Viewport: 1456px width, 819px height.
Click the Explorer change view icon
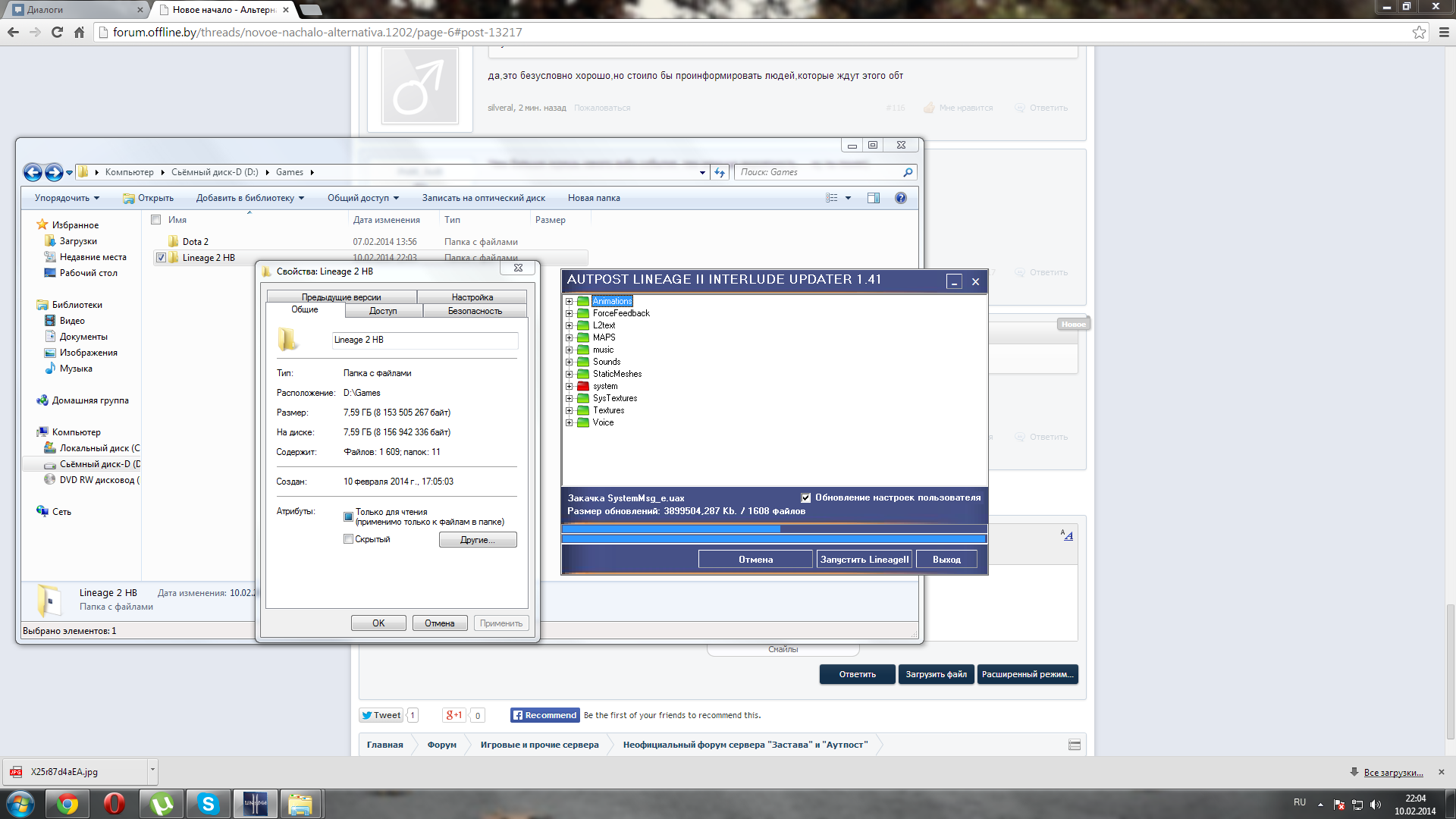coord(832,198)
